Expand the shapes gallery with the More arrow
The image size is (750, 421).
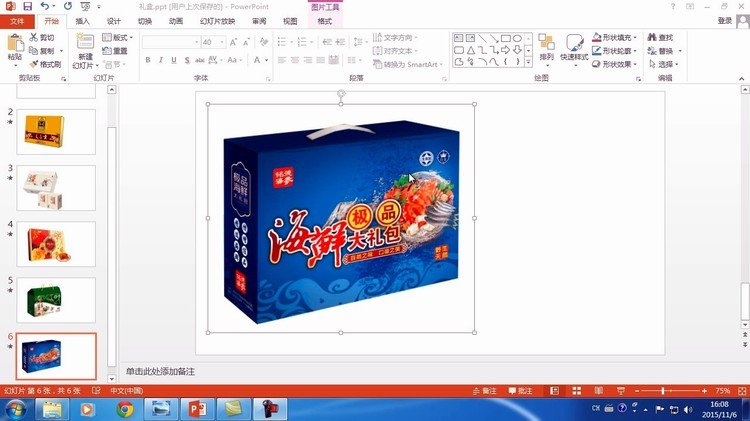pyautogui.click(x=529, y=62)
